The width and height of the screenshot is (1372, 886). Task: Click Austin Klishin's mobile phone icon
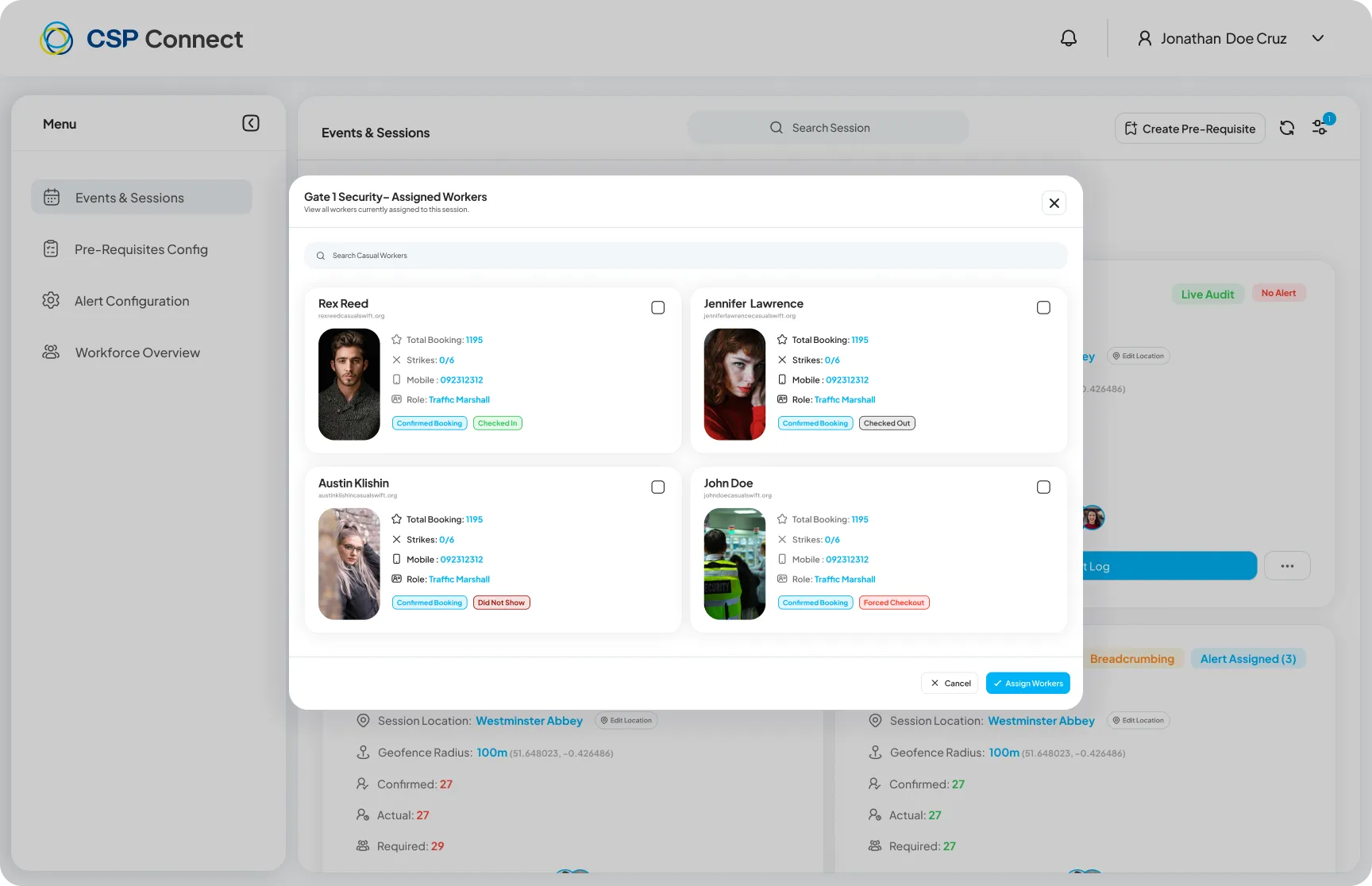396,559
